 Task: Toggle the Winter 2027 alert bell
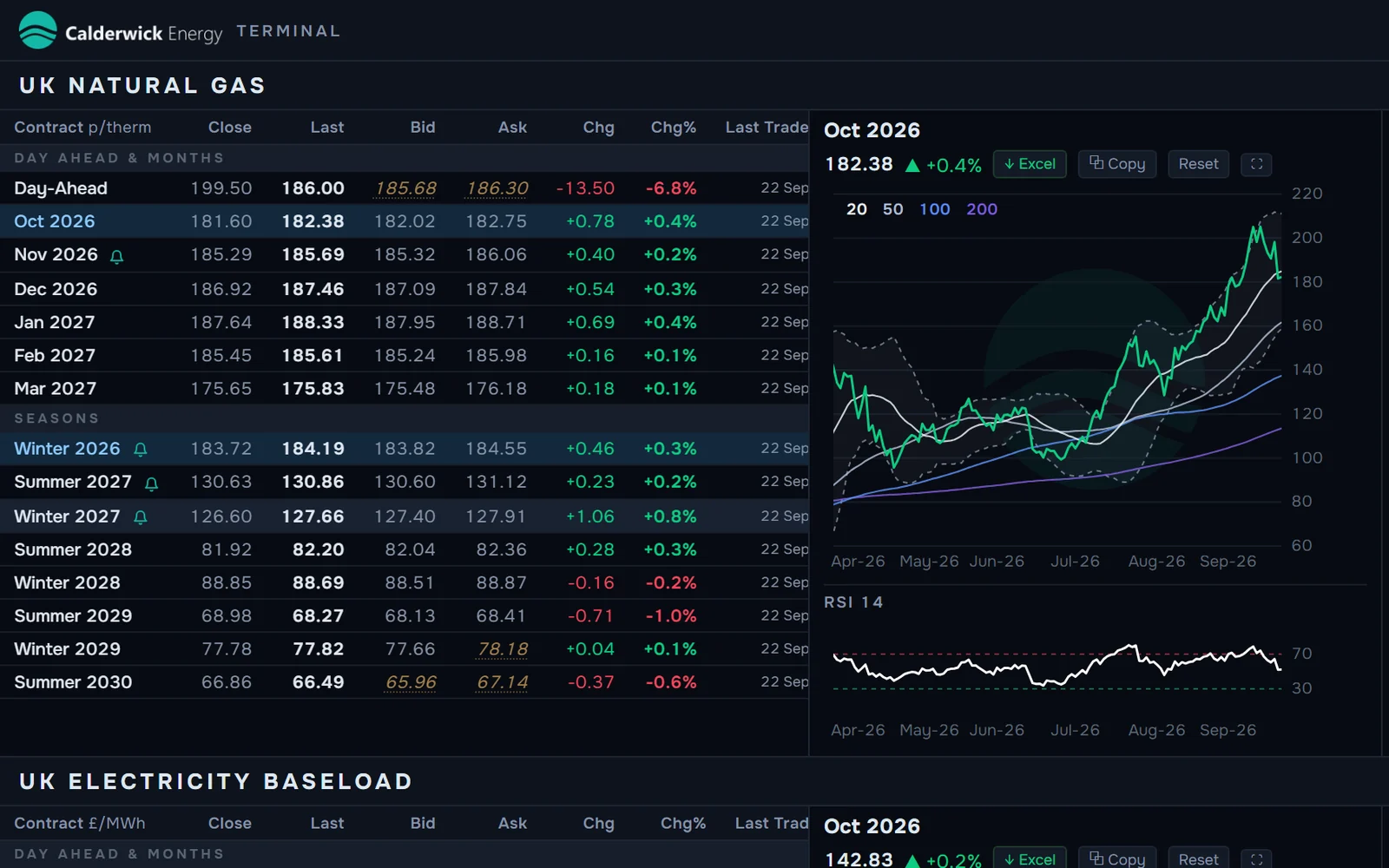coord(140,517)
